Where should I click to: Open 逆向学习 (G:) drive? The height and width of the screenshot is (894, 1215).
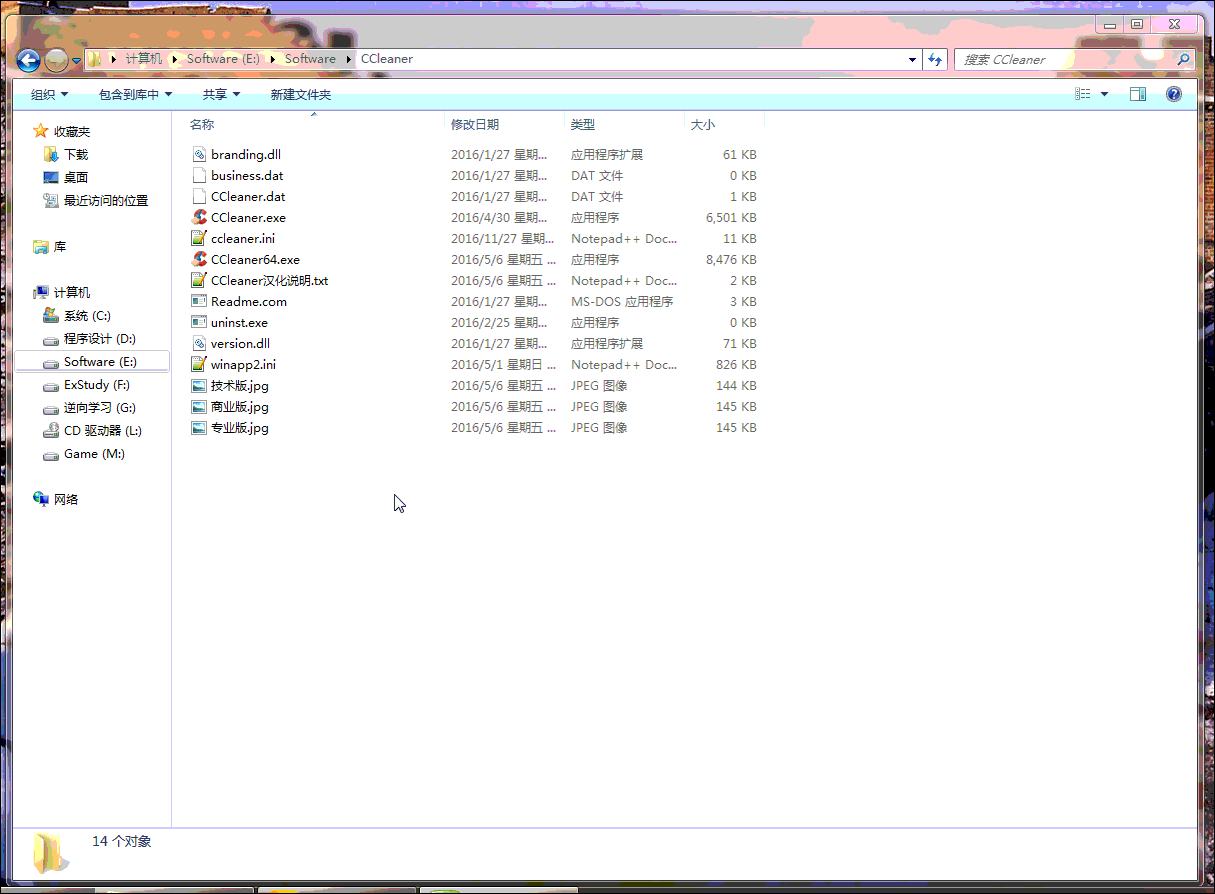pos(89,407)
